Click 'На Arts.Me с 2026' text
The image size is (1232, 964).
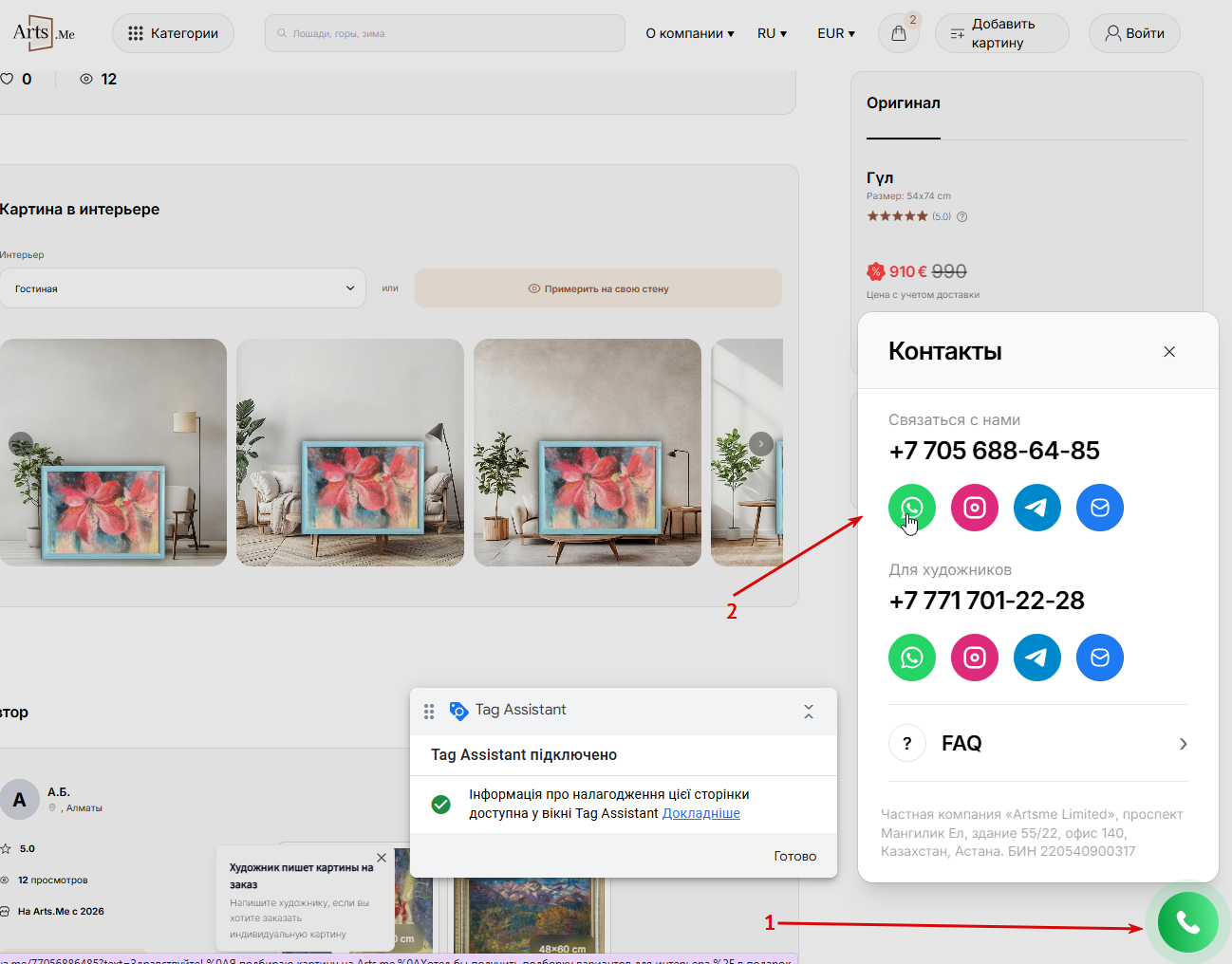[61, 912]
